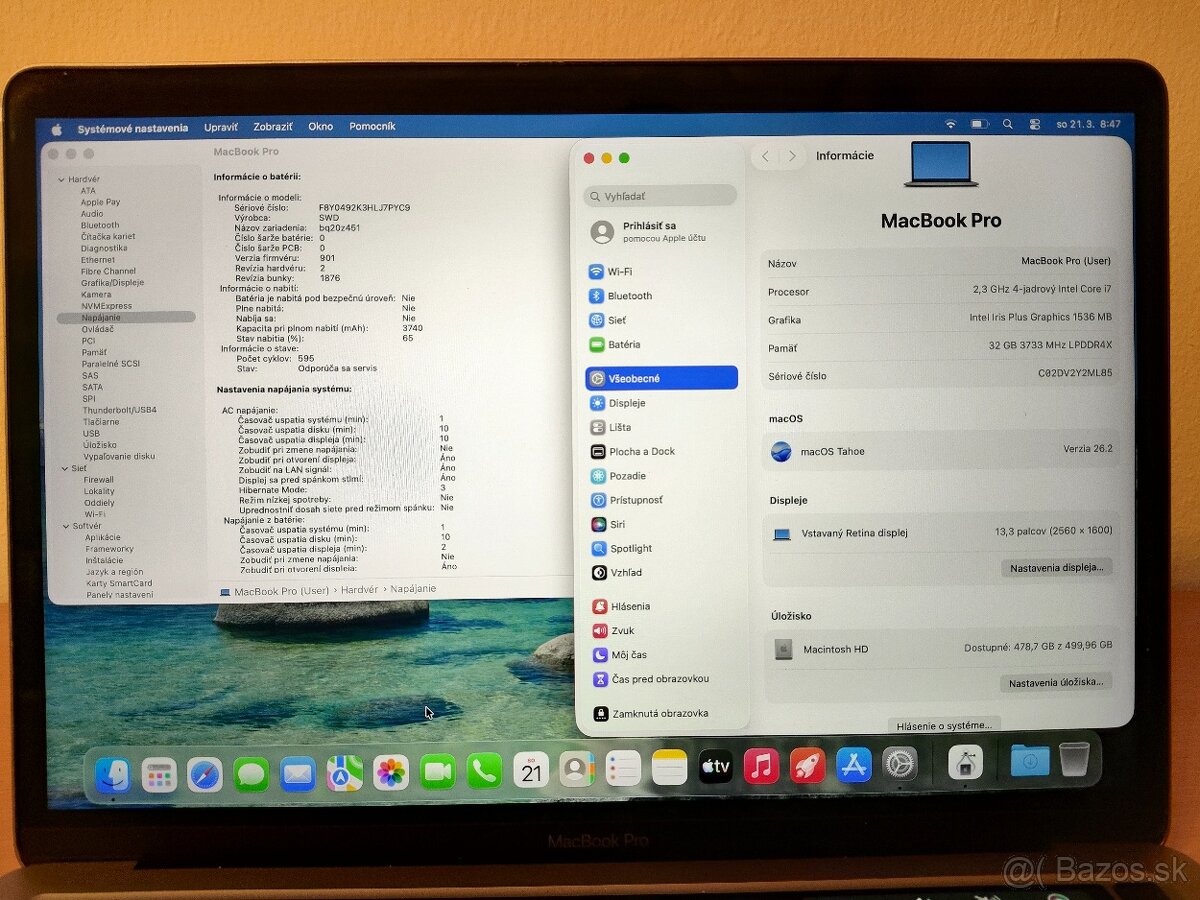This screenshot has height=900, width=1200.
Task: Select Bluetooth in System Settings sidebar
Action: (x=626, y=295)
